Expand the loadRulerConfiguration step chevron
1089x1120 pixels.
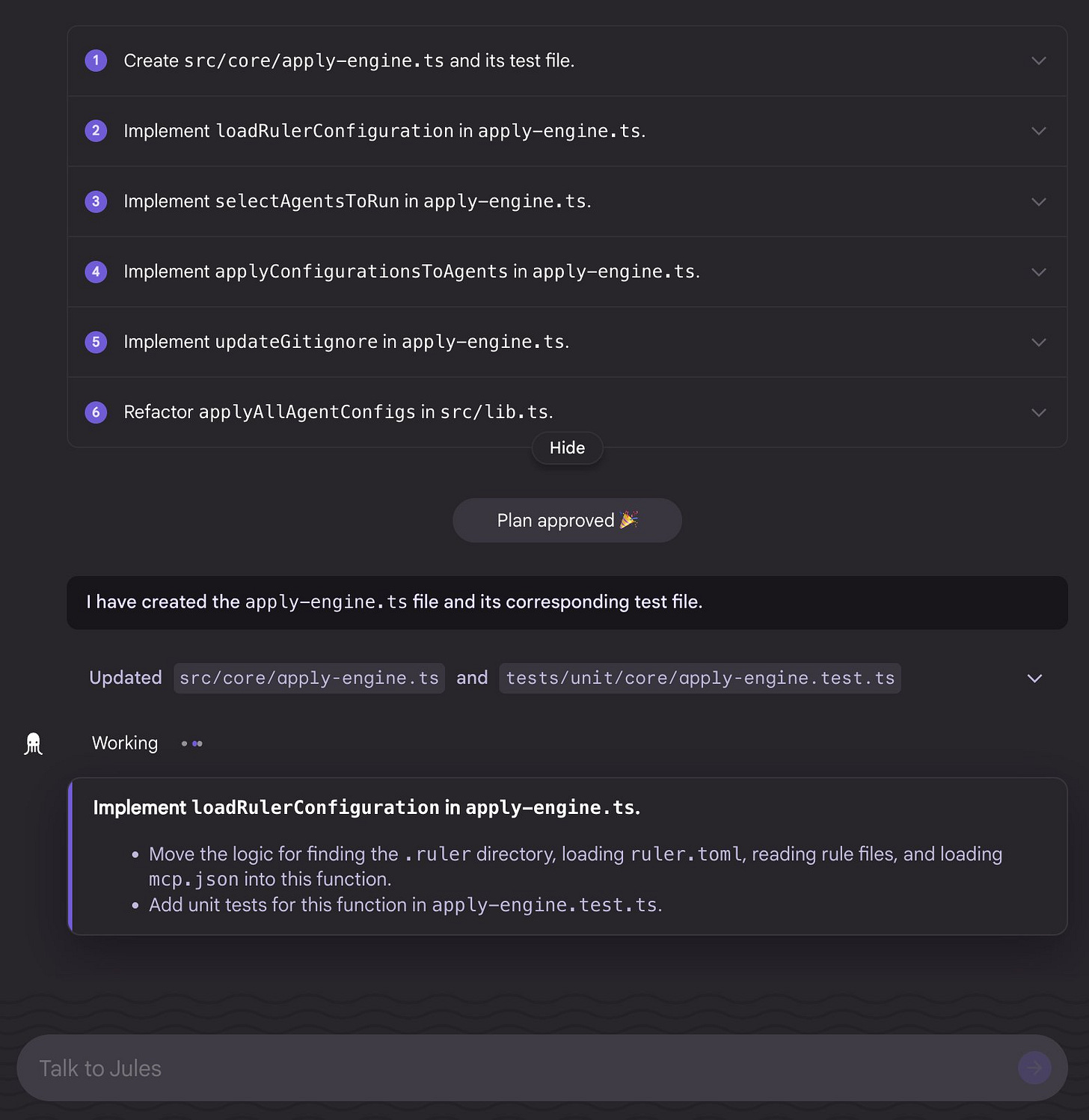pyautogui.click(x=1038, y=131)
